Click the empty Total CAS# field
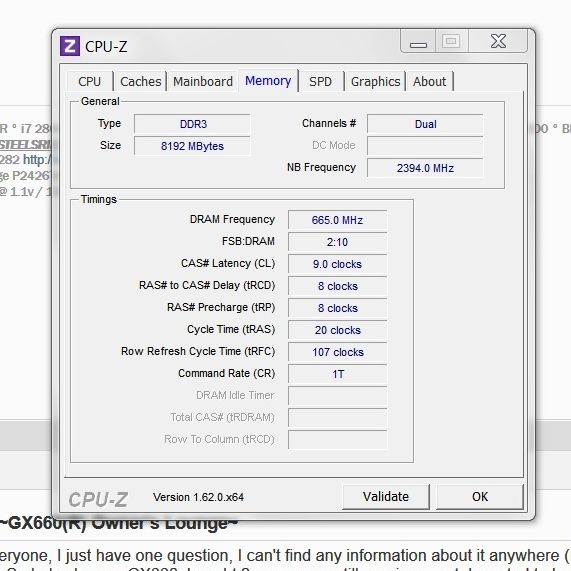Screen dimensions: 571x571 click(x=337, y=418)
